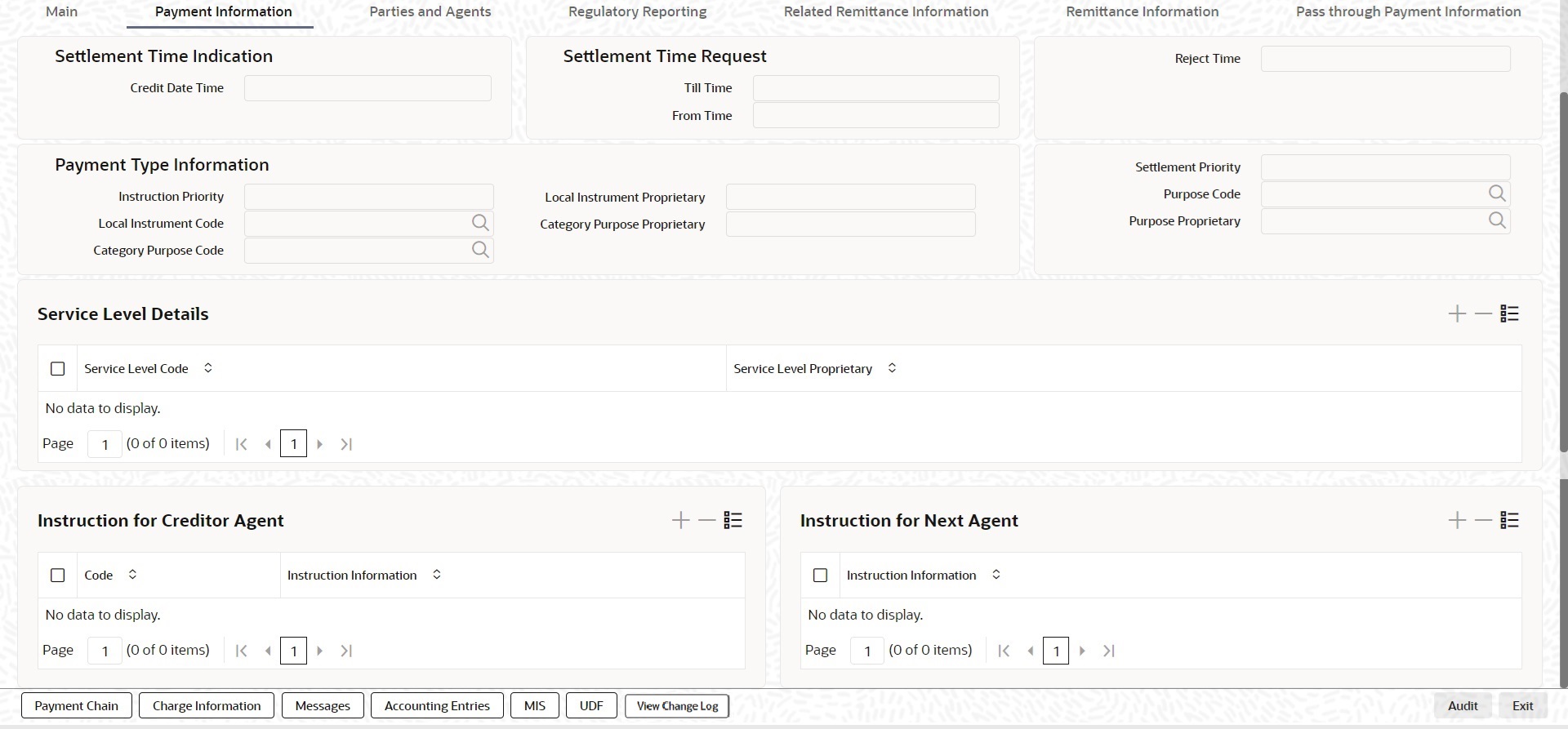
Task: Open the Local Instrument Code lookup search
Action: pos(480,223)
